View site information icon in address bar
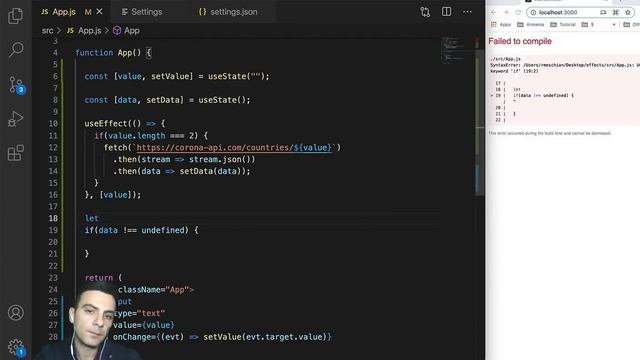 [533, 12]
